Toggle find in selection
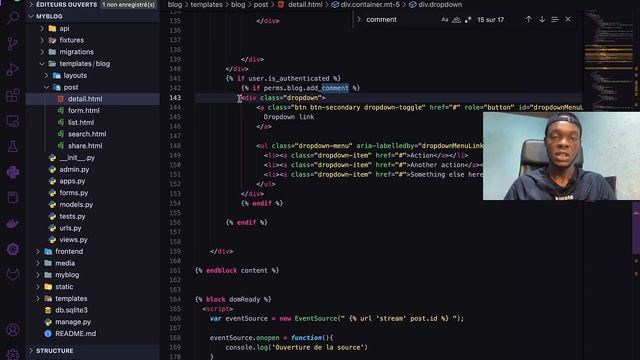 [555, 19]
